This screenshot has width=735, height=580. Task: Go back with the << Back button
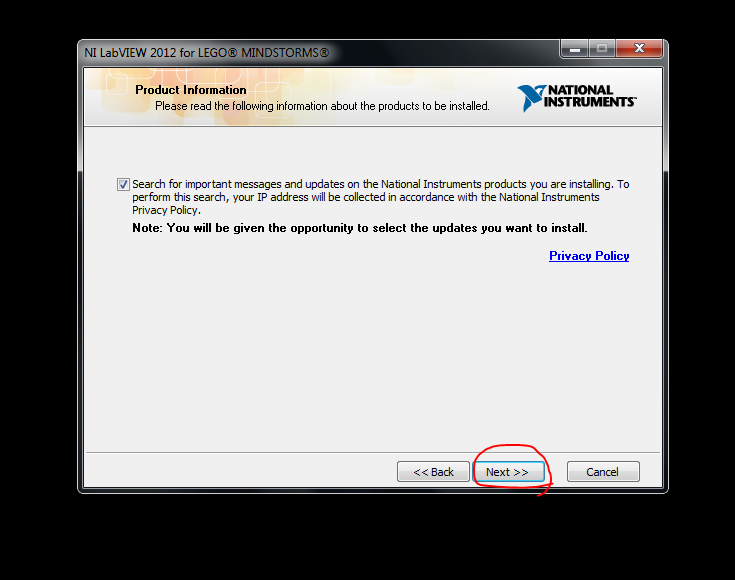pos(433,472)
